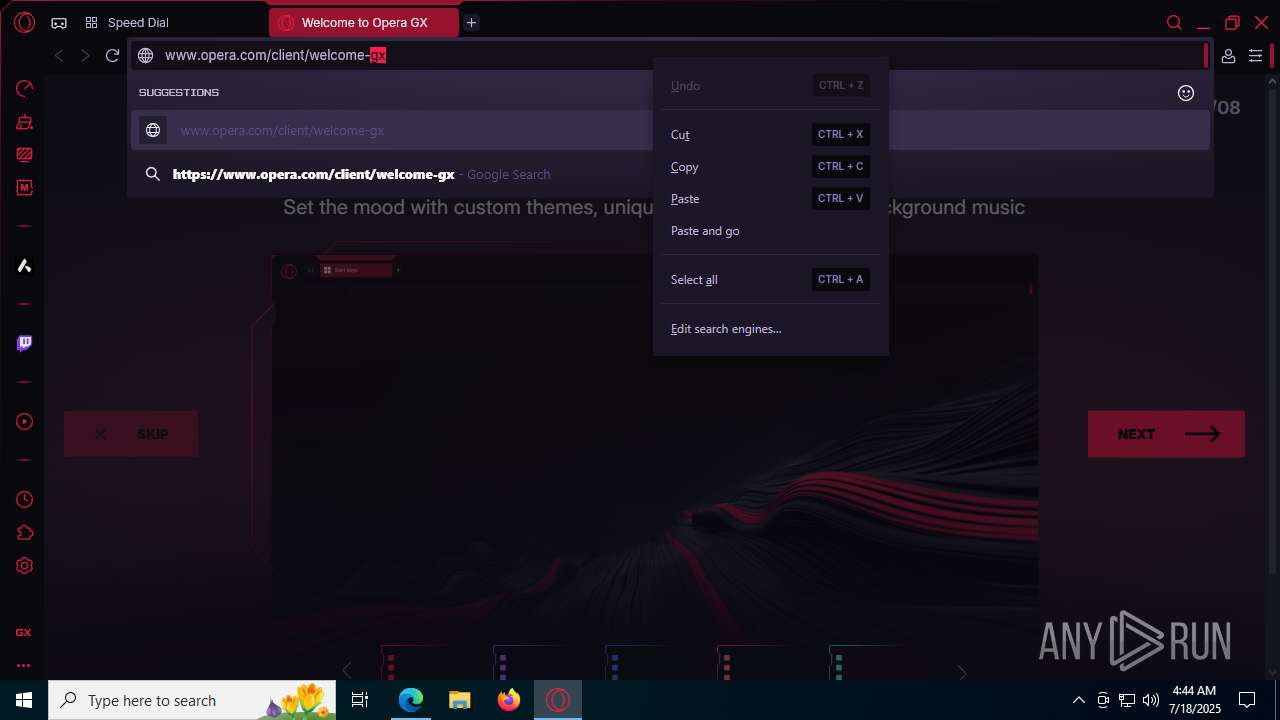Open Settings gear in the sidebar
Viewport: 1280px width, 720px height.
pyautogui.click(x=24, y=566)
